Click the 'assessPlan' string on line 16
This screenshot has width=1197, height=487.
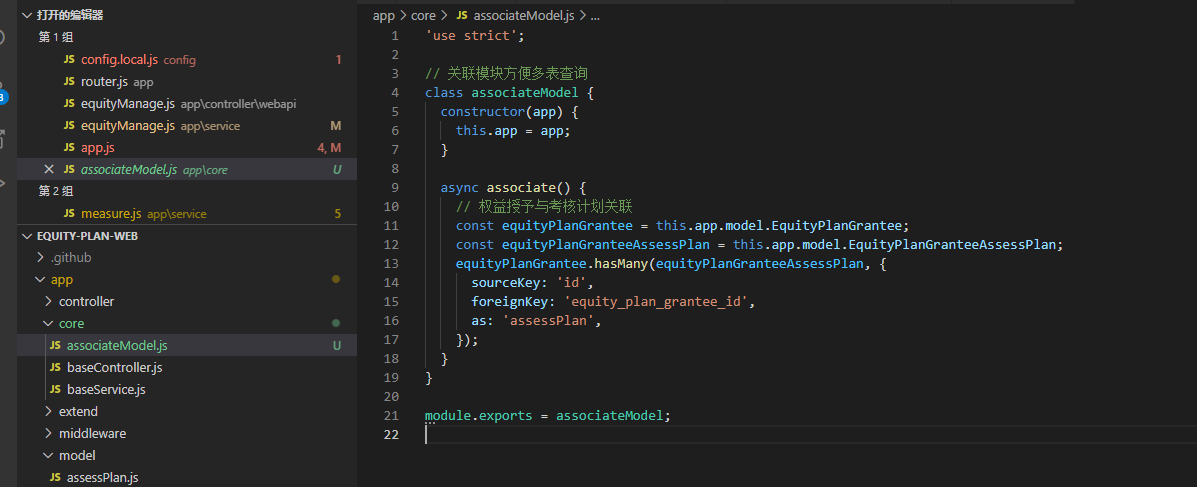(547, 321)
